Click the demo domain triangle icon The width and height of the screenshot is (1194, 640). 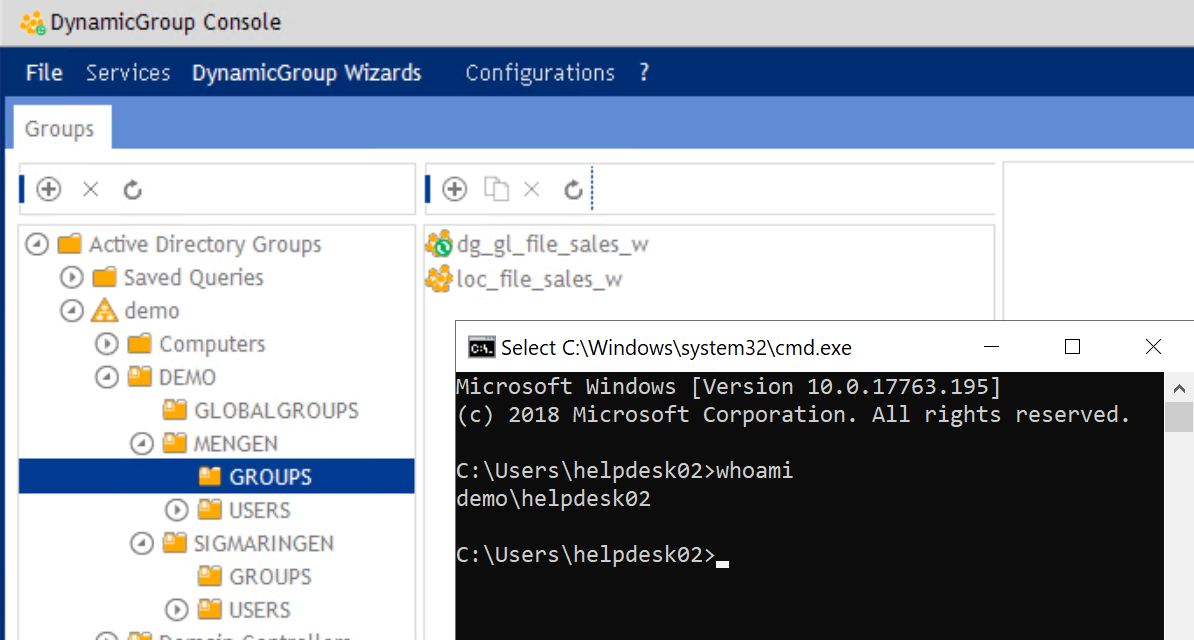104,310
